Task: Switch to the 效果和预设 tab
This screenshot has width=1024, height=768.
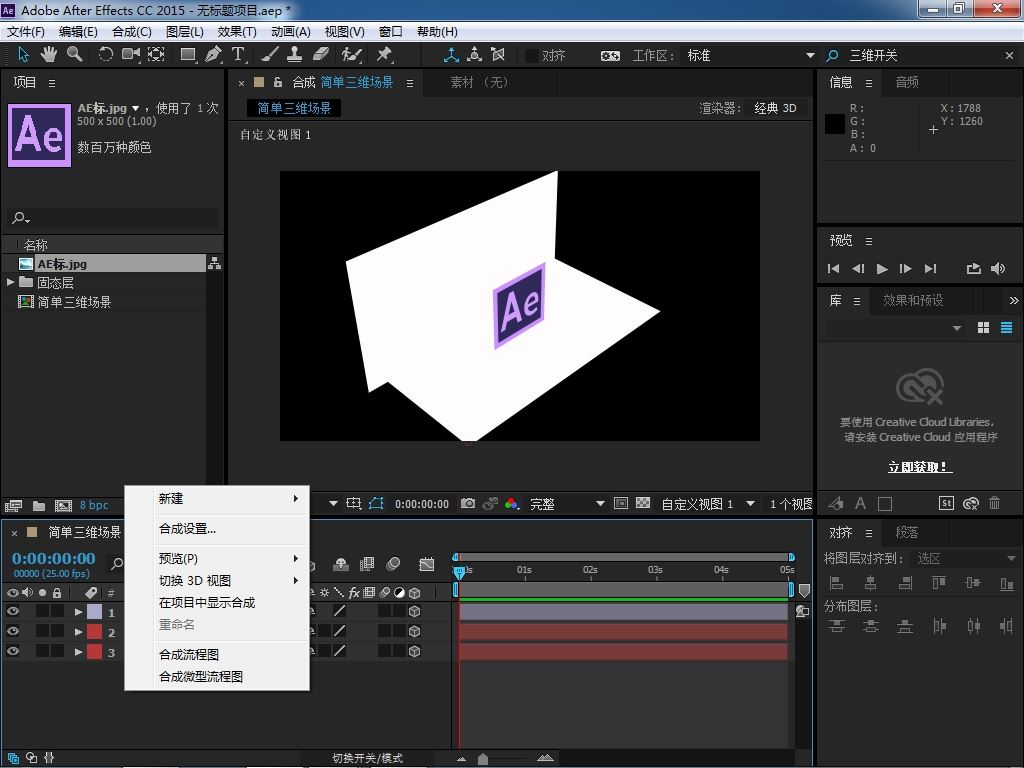Action: click(x=913, y=300)
